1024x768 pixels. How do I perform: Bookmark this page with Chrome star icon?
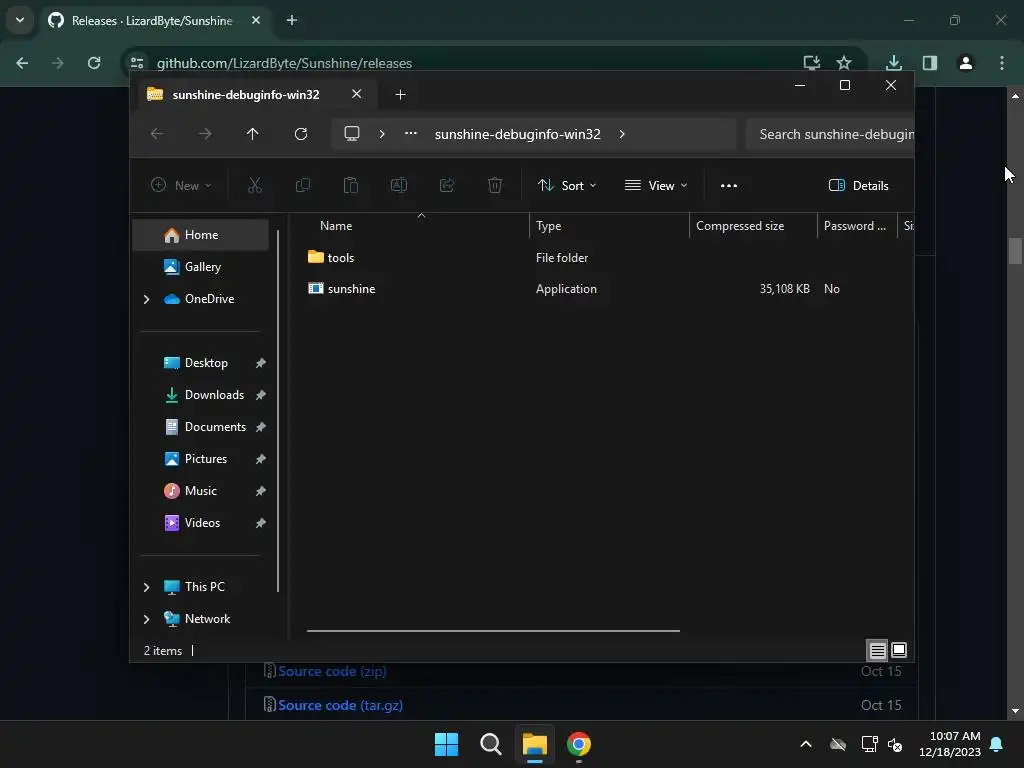[x=844, y=63]
